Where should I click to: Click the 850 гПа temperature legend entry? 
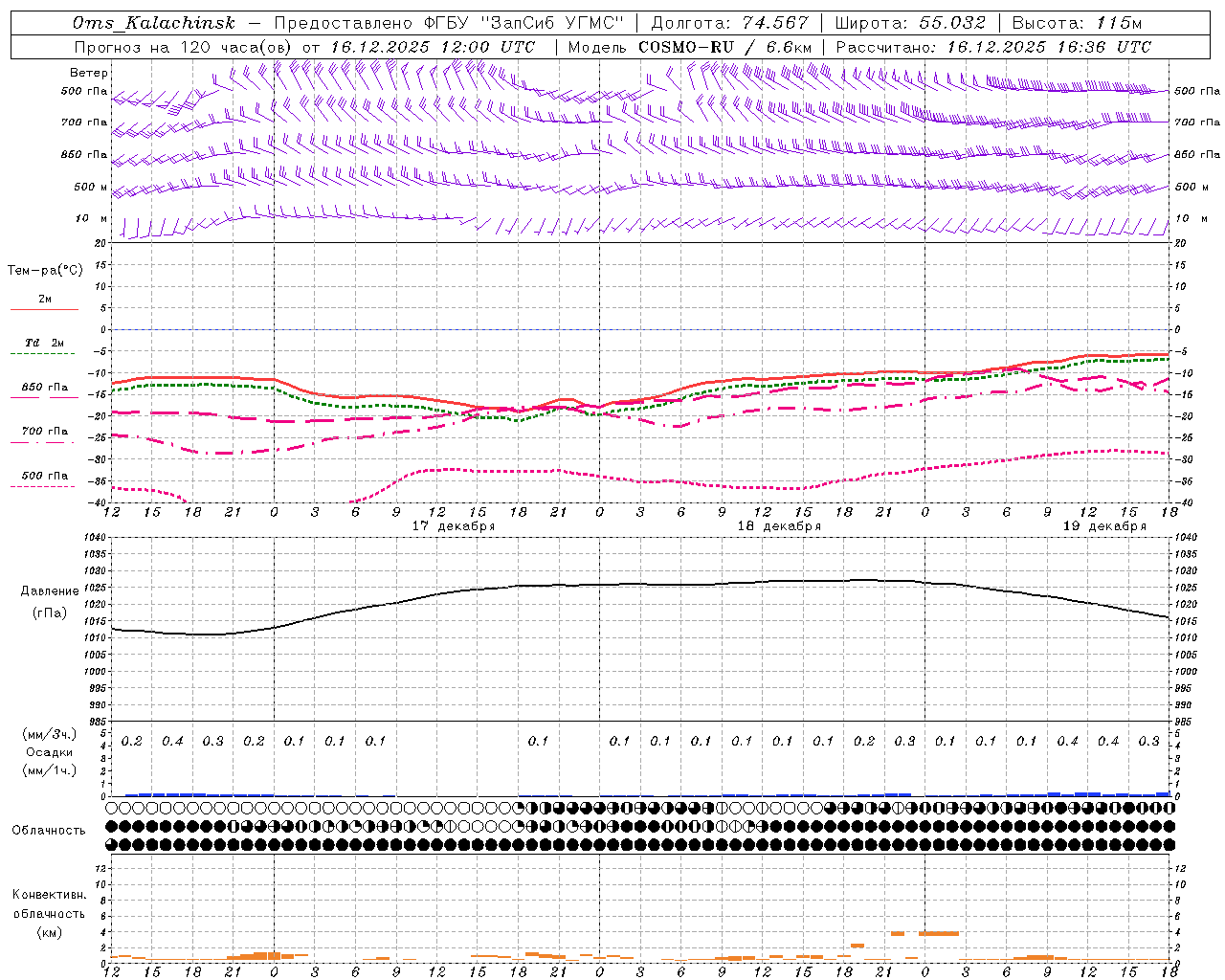44,388
